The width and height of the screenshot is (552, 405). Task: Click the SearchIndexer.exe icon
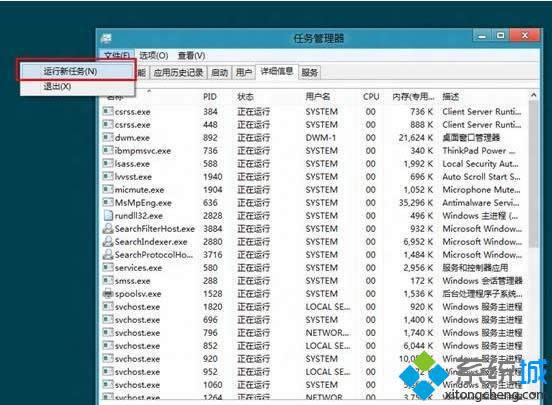tap(108, 242)
